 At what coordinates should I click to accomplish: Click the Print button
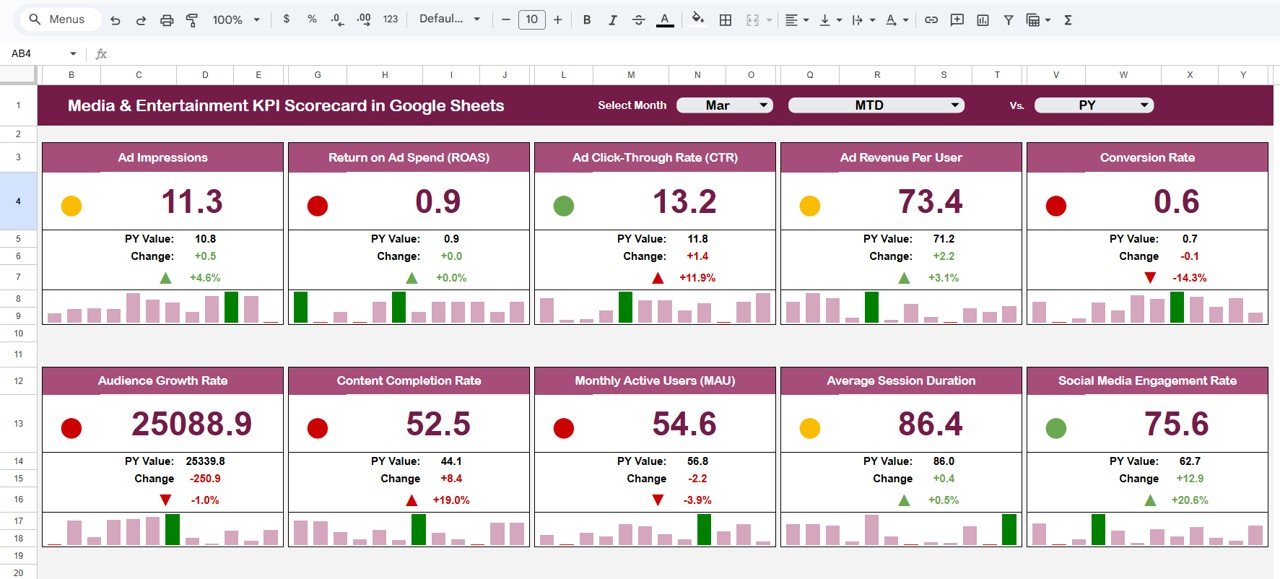tap(166, 19)
